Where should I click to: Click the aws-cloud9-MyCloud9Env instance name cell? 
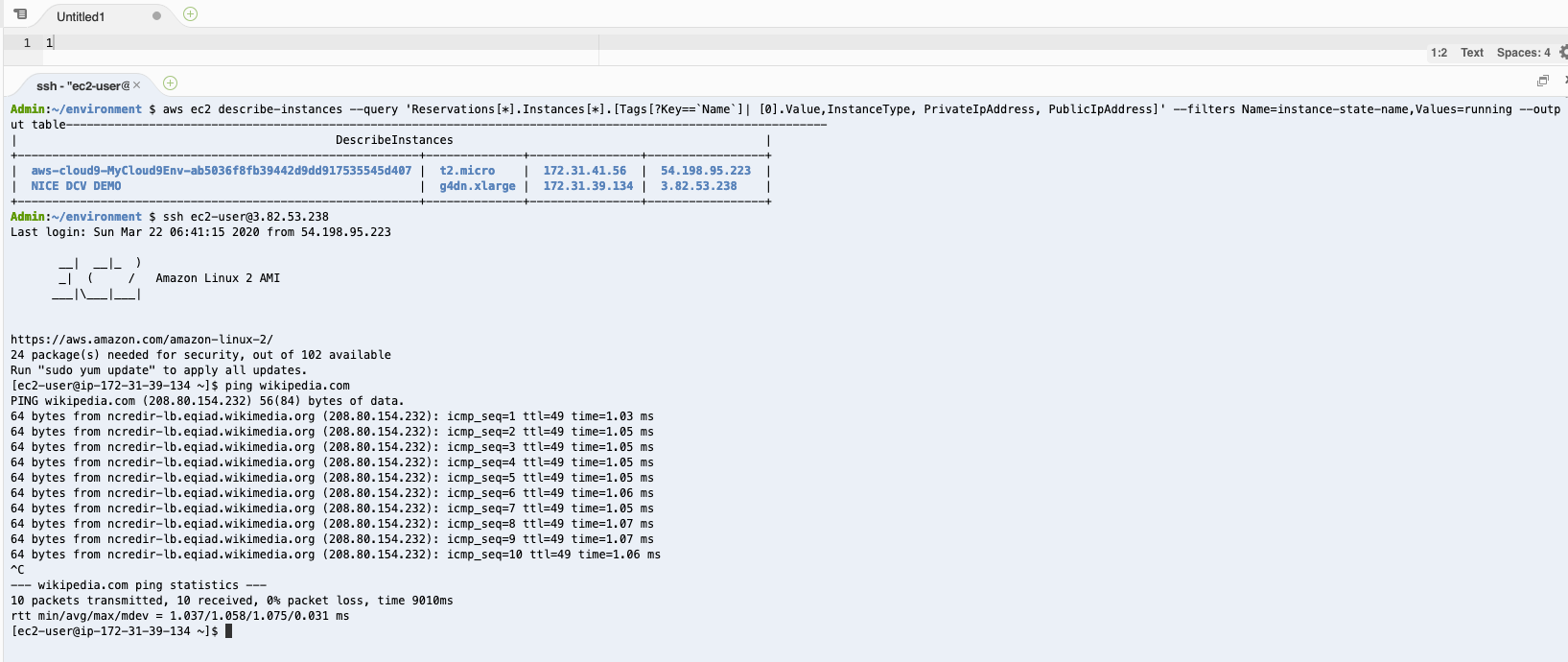pos(222,171)
